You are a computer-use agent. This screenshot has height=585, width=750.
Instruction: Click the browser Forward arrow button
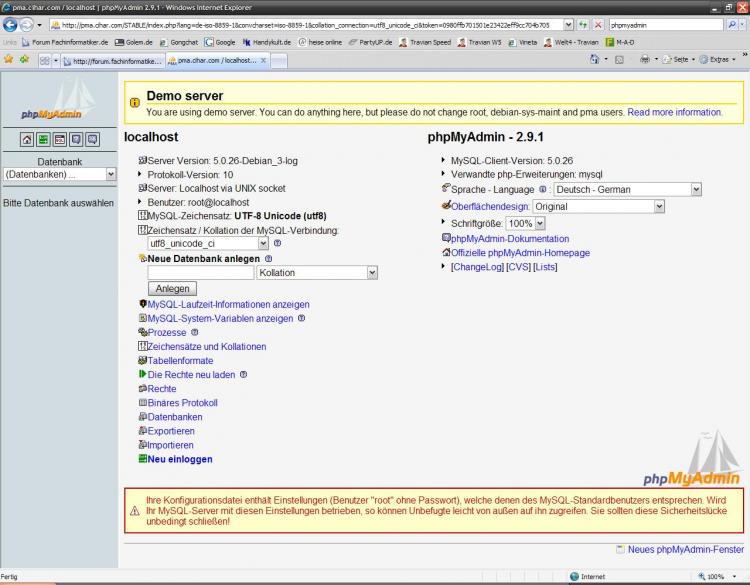tap(27, 24)
